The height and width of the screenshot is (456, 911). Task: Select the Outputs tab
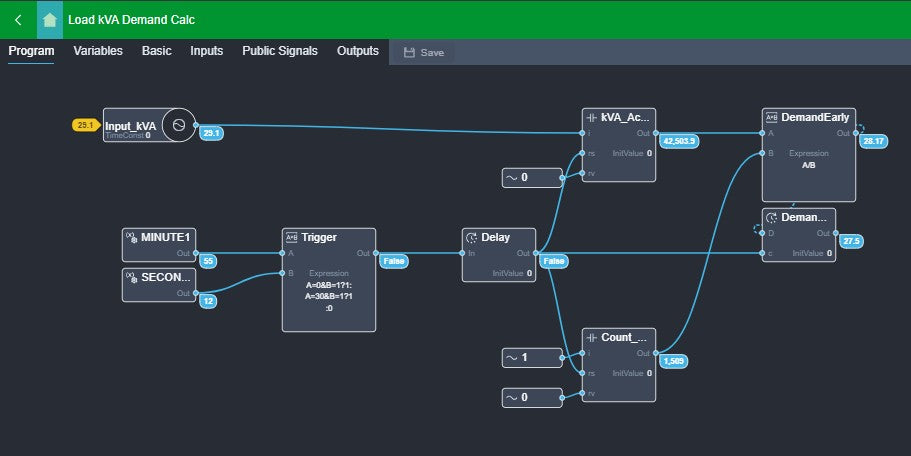click(358, 51)
